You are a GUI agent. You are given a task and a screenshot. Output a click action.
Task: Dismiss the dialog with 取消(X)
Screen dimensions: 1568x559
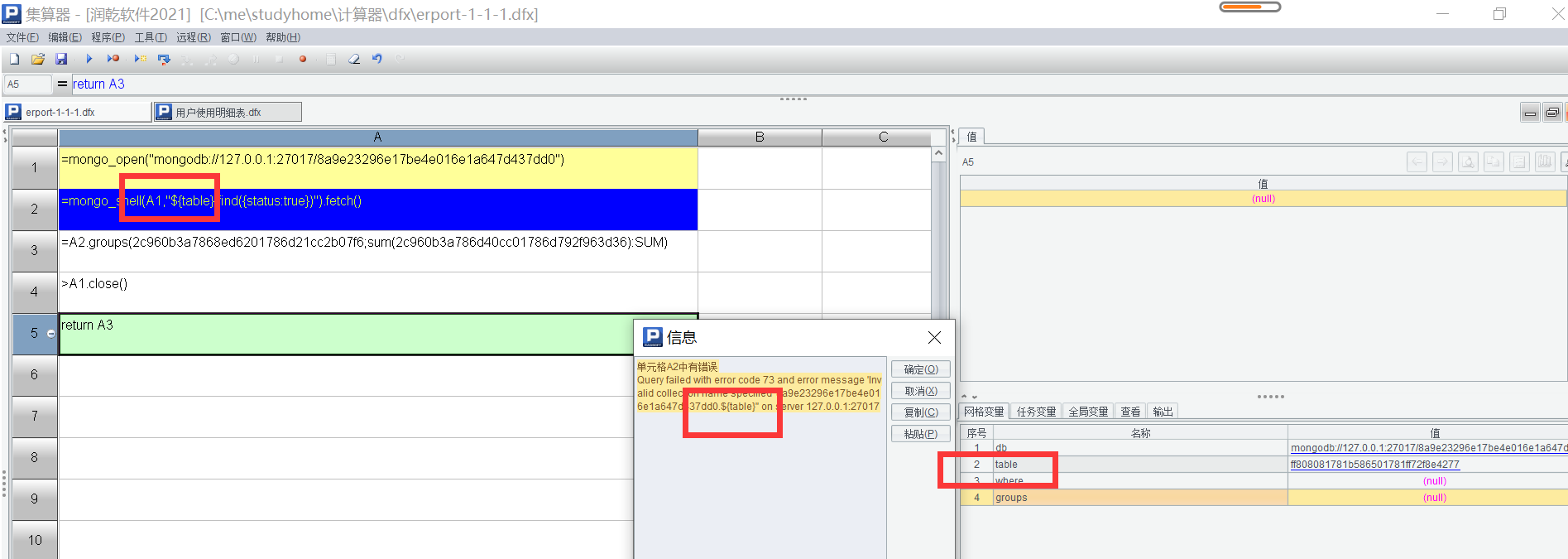click(920, 391)
